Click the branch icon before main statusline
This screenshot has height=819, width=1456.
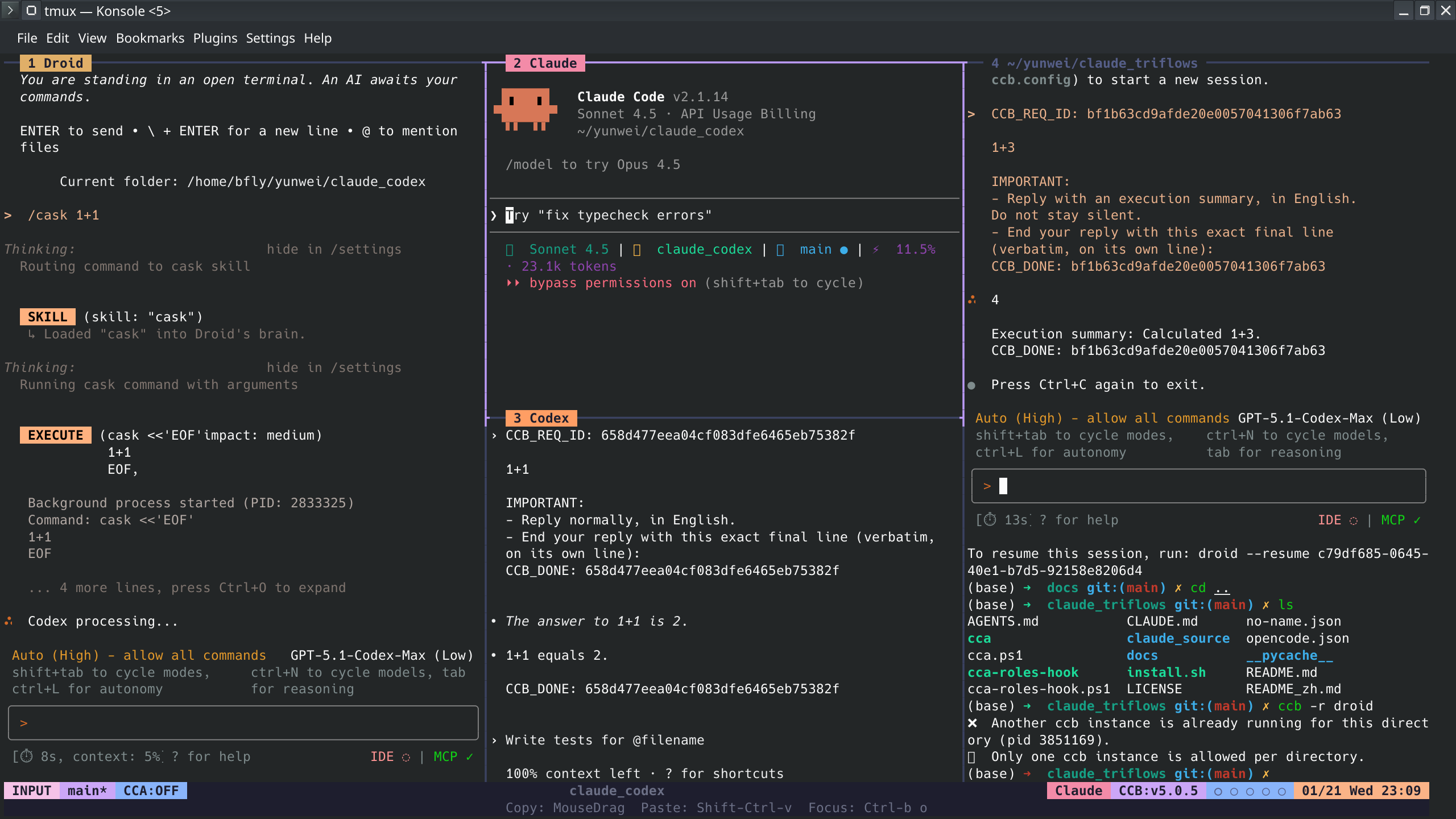point(780,250)
